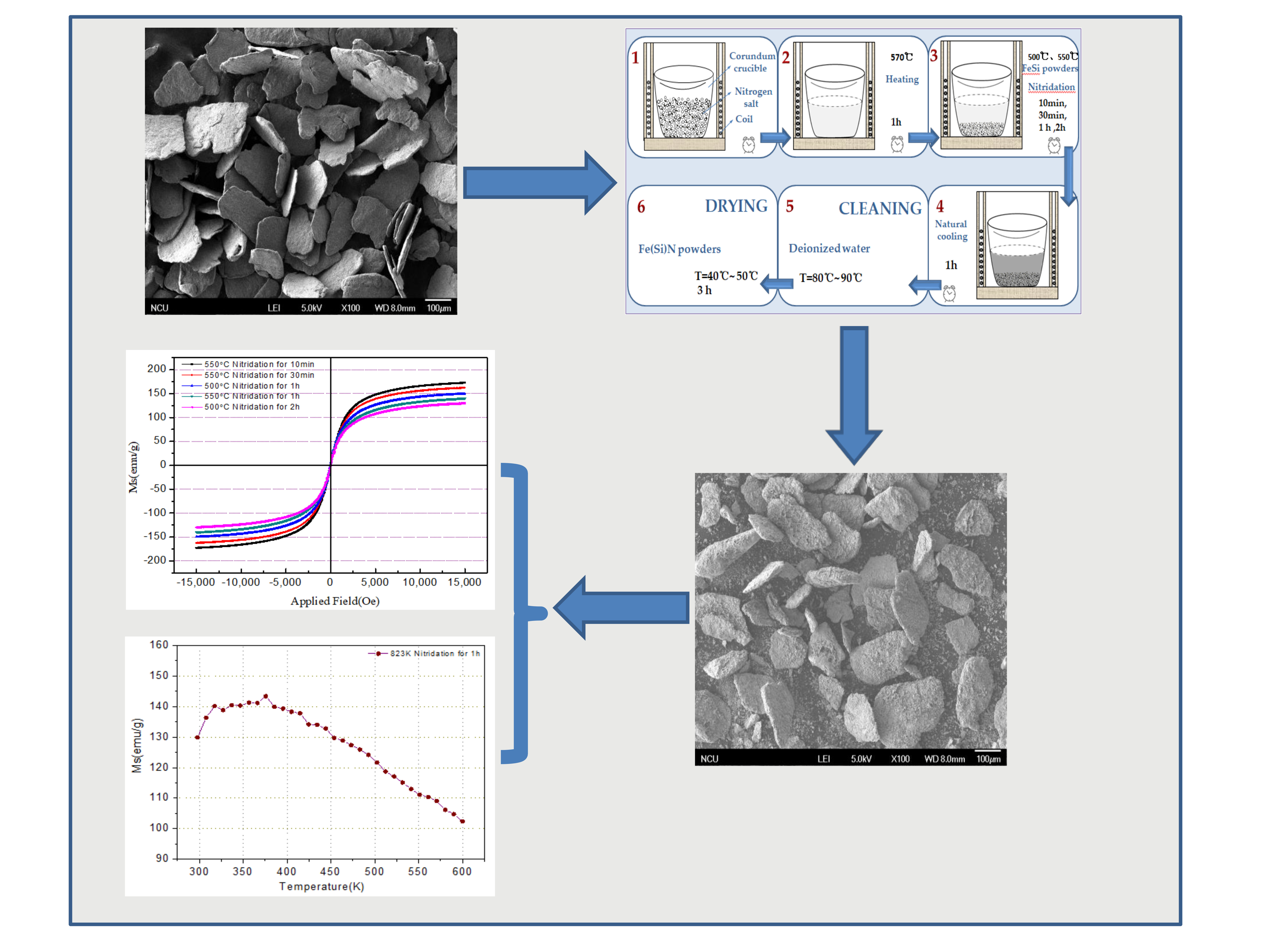Select legend entry '500°C Nitridation for 1h'
This screenshot has height=952, width=1270.
click(x=241, y=386)
